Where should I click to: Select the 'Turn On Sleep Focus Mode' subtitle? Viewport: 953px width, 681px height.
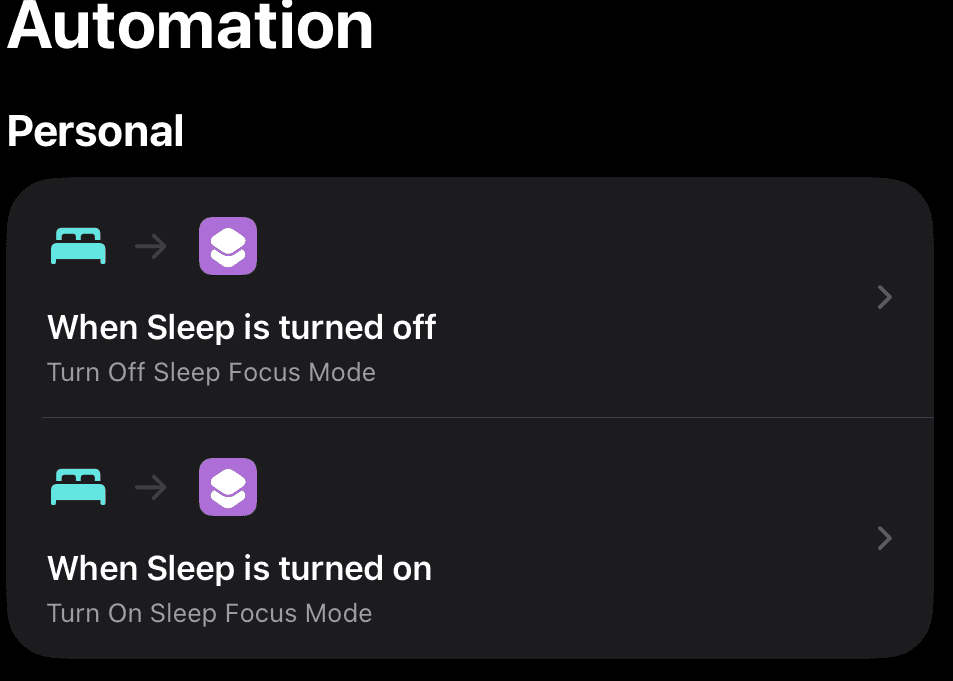pyautogui.click(x=210, y=613)
